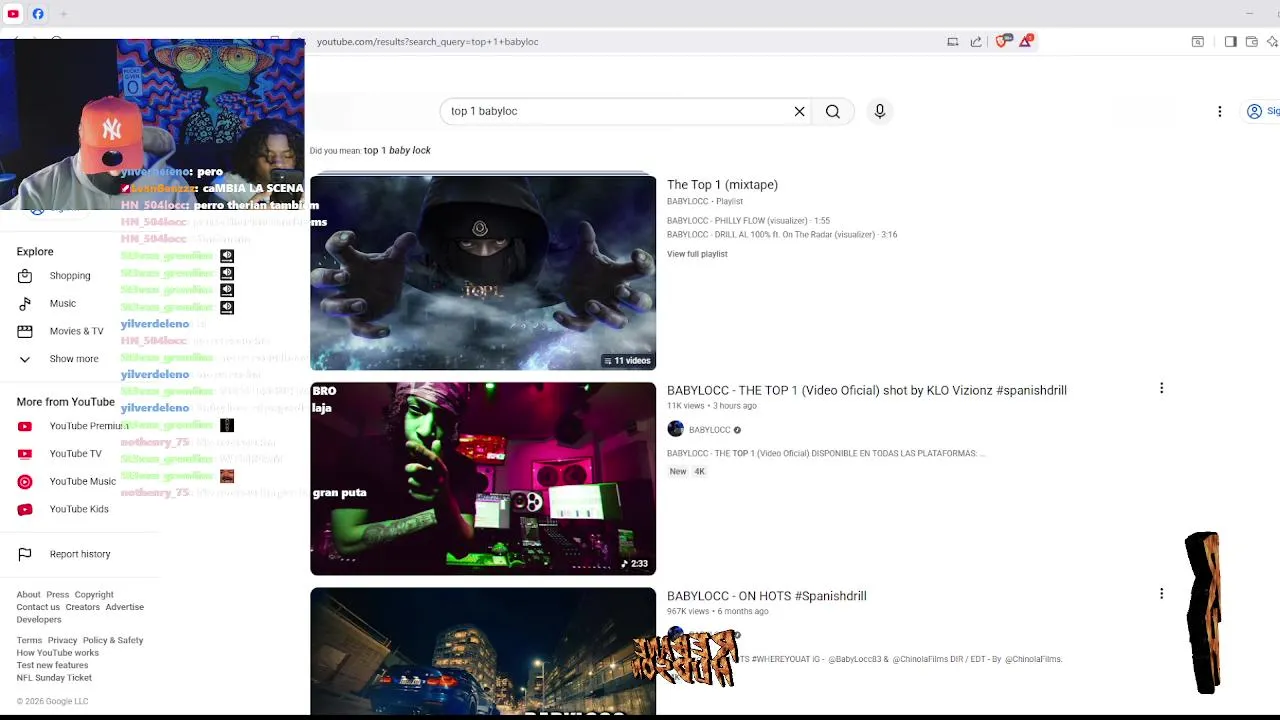Click the Report history flag icon
The width and height of the screenshot is (1280, 720).
point(25,554)
